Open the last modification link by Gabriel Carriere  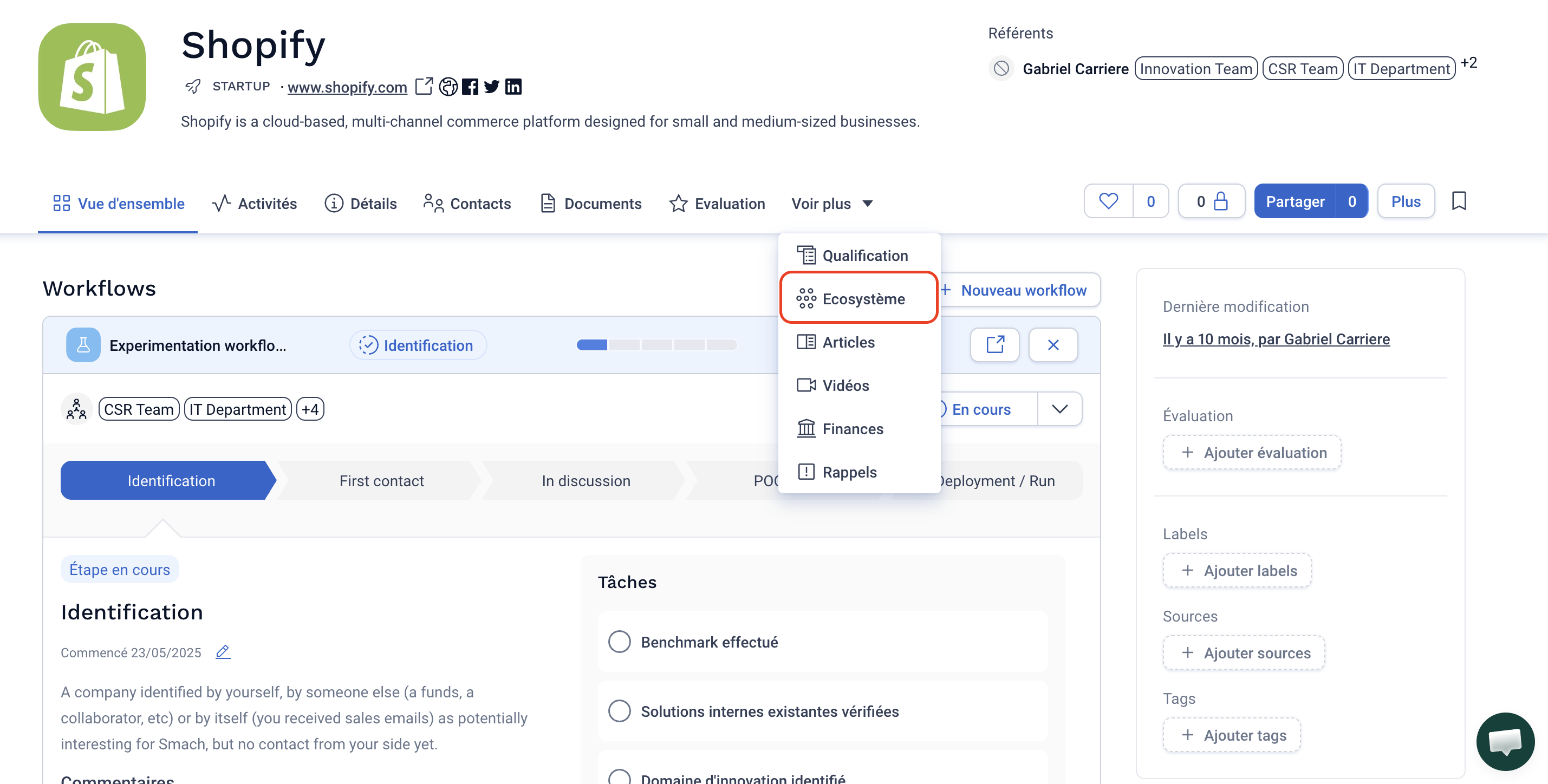[x=1277, y=339]
